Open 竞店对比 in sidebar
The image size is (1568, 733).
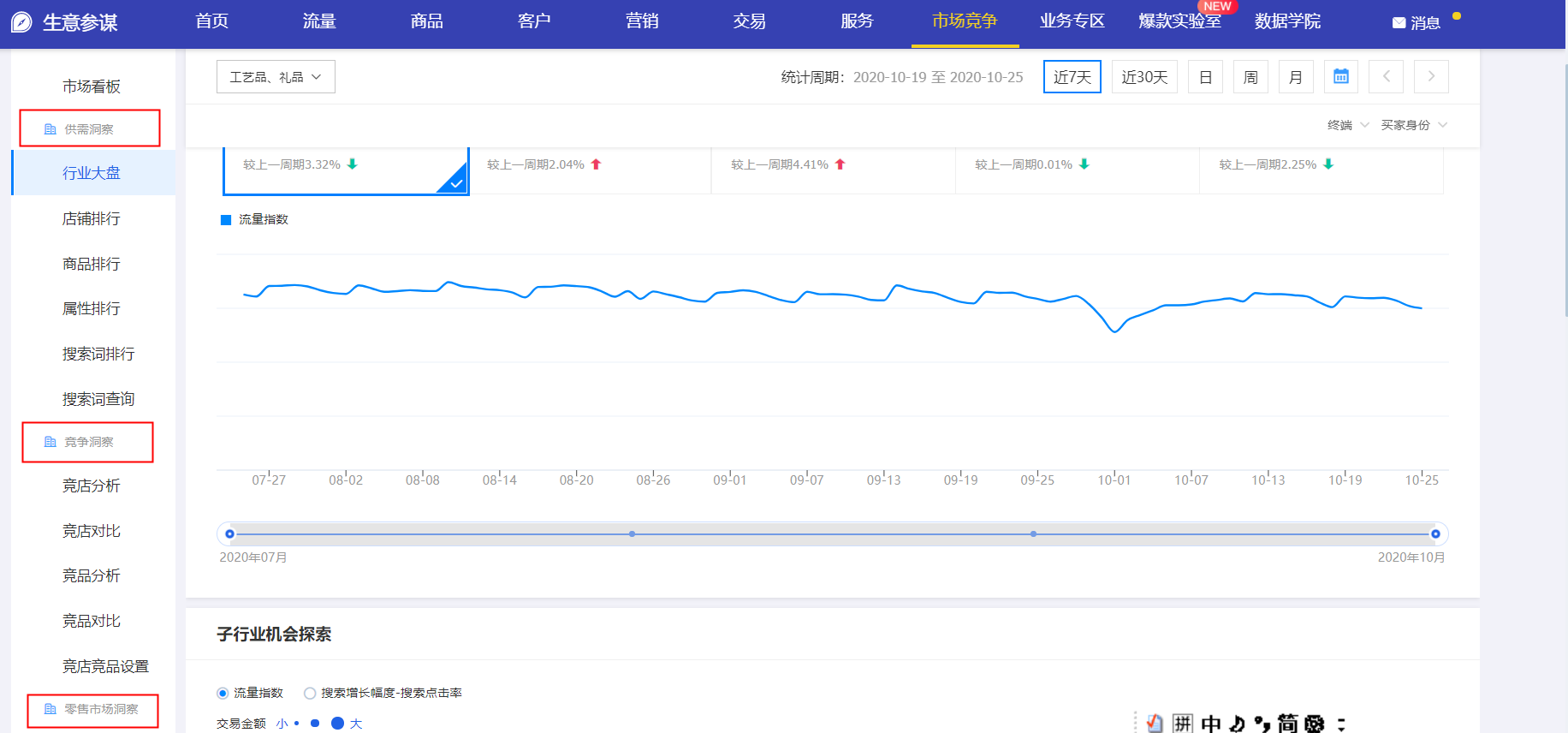pyautogui.click(x=92, y=531)
